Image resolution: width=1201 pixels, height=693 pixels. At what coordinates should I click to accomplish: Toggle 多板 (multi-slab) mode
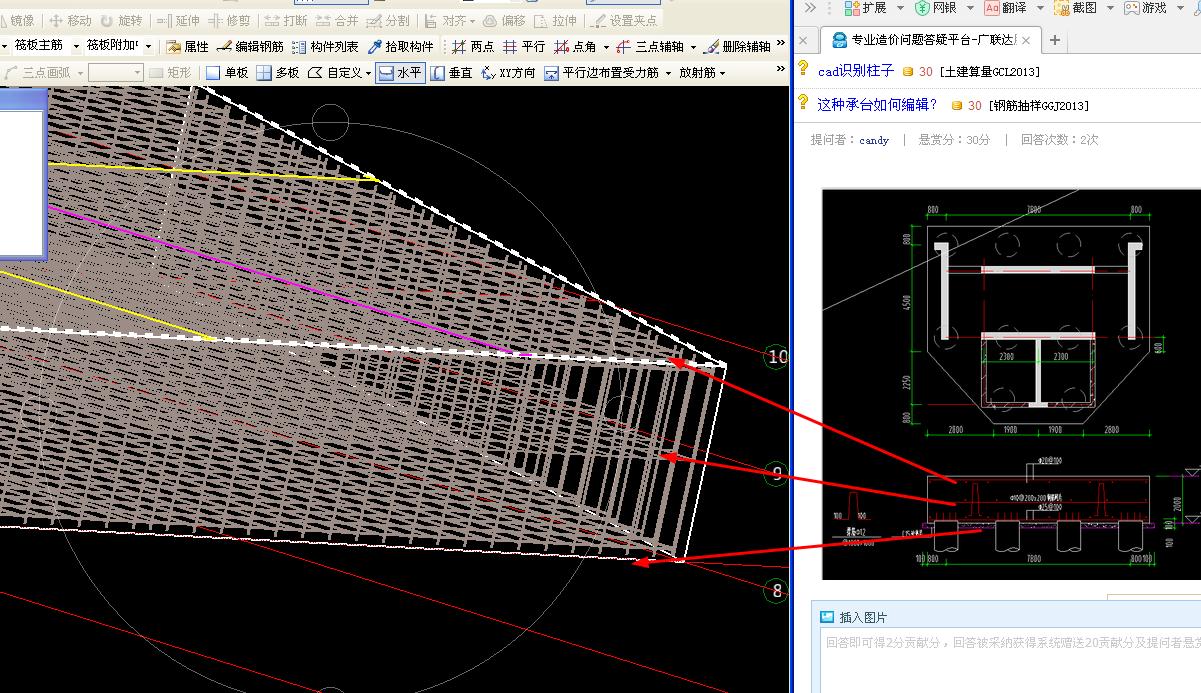click(x=278, y=73)
